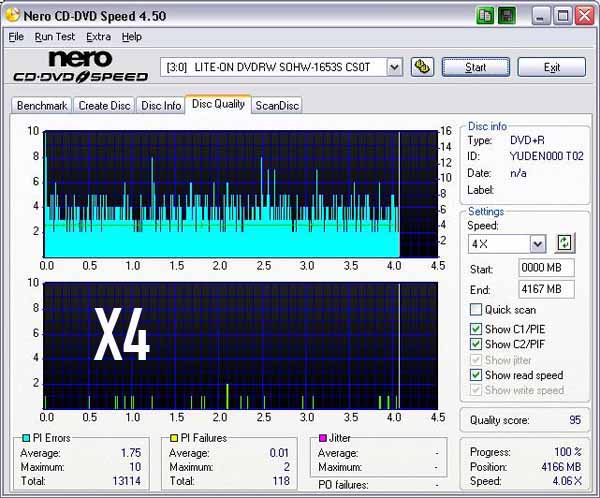
Task: Click the floppy disk save icon
Action: click(x=507, y=16)
